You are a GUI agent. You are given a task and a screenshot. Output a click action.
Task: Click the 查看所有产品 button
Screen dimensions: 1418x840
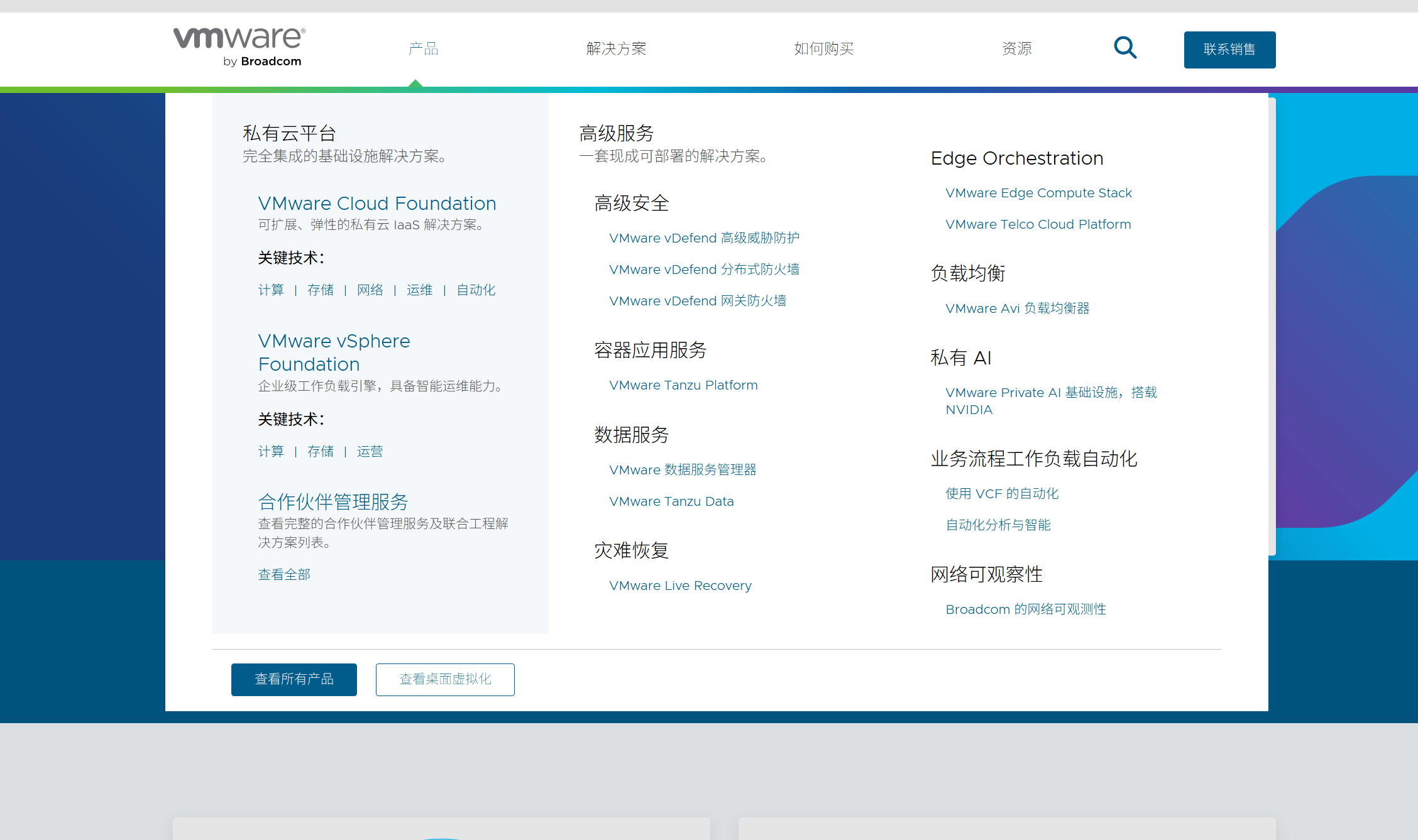[x=294, y=679]
